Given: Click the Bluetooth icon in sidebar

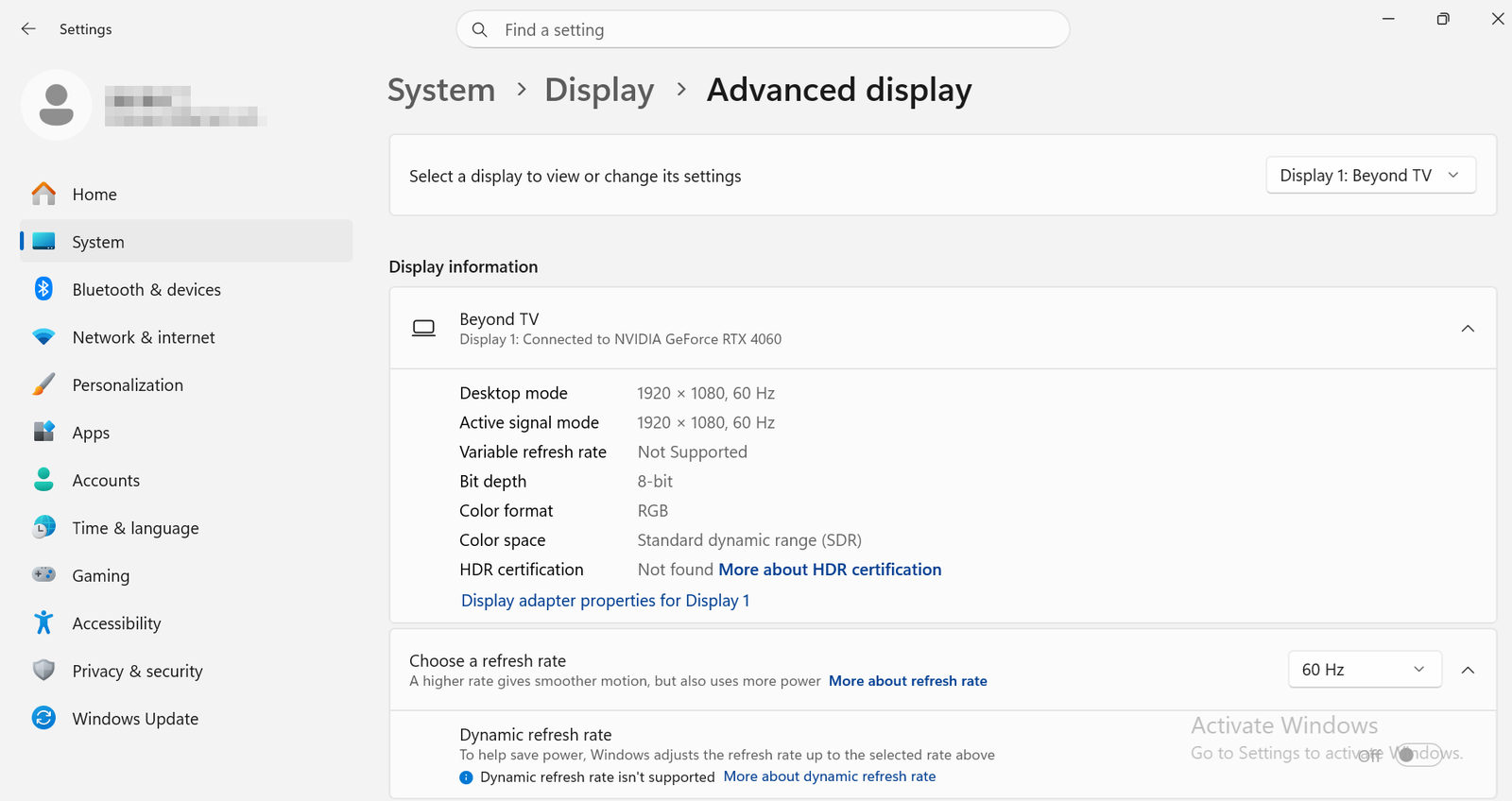Looking at the screenshot, I should click(43, 289).
